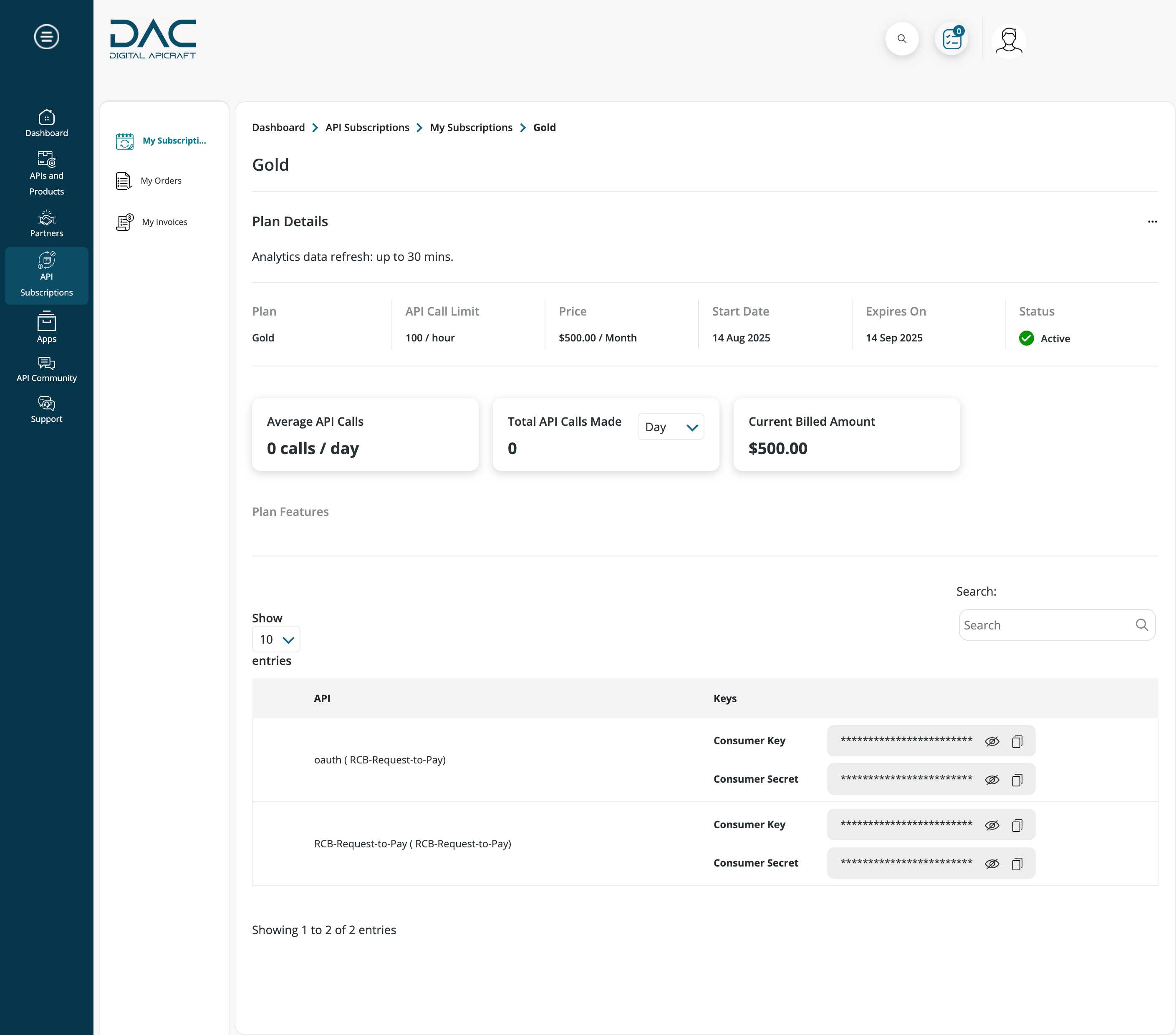Open the Day period dropdown
1176x1036 pixels.
click(671, 427)
